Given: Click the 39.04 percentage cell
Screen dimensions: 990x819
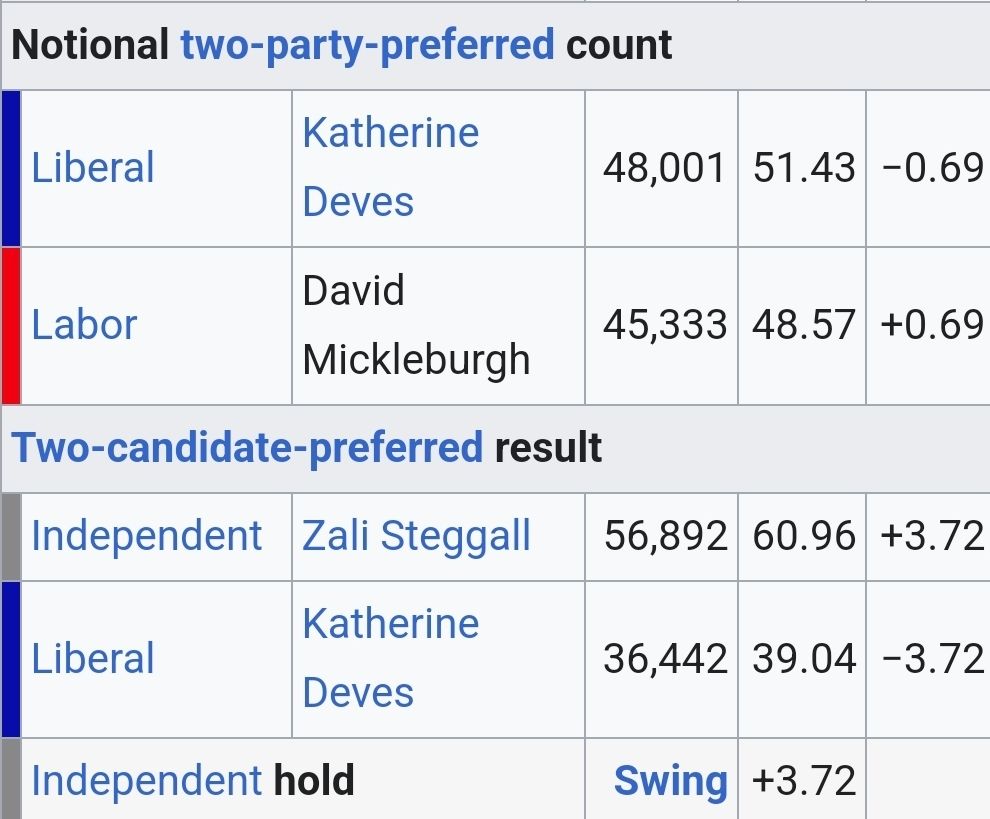Looking at the screenshot, I should 802,659.
